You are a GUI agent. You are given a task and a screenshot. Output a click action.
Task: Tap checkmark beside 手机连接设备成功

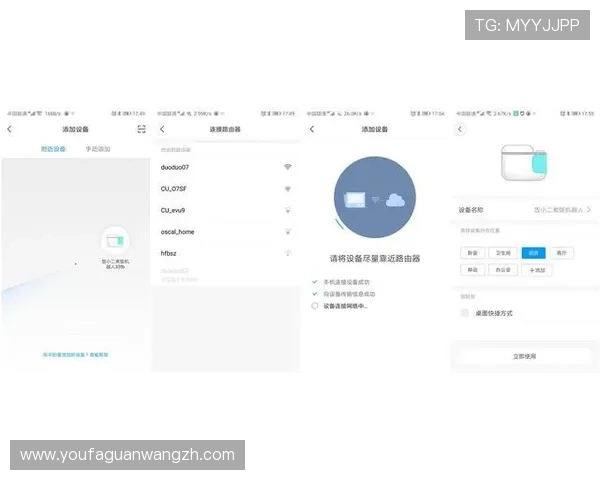pos(315,282)
